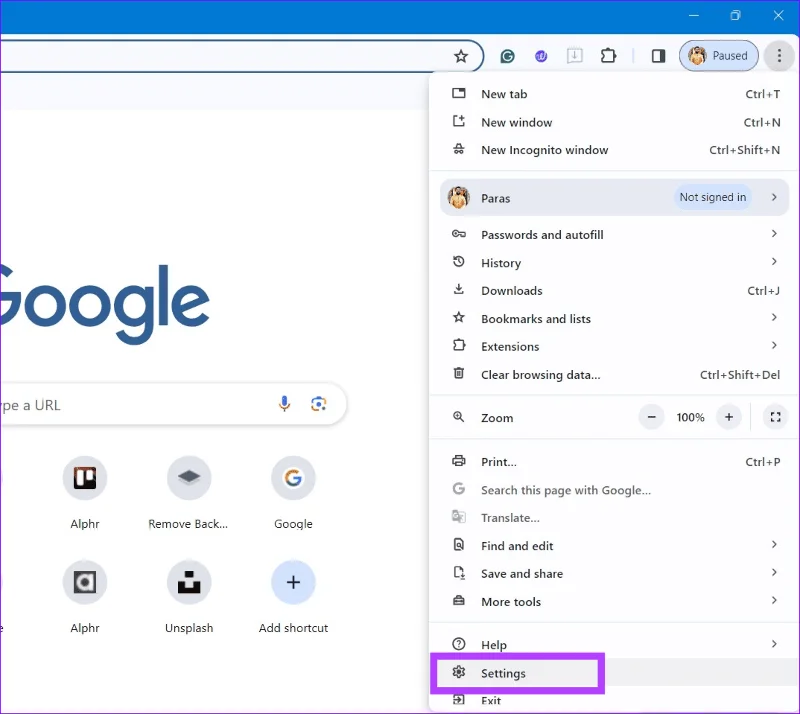Click the toolbox icon beside More tools
Viewport: 800px width, 714px height.
point(459,600)
